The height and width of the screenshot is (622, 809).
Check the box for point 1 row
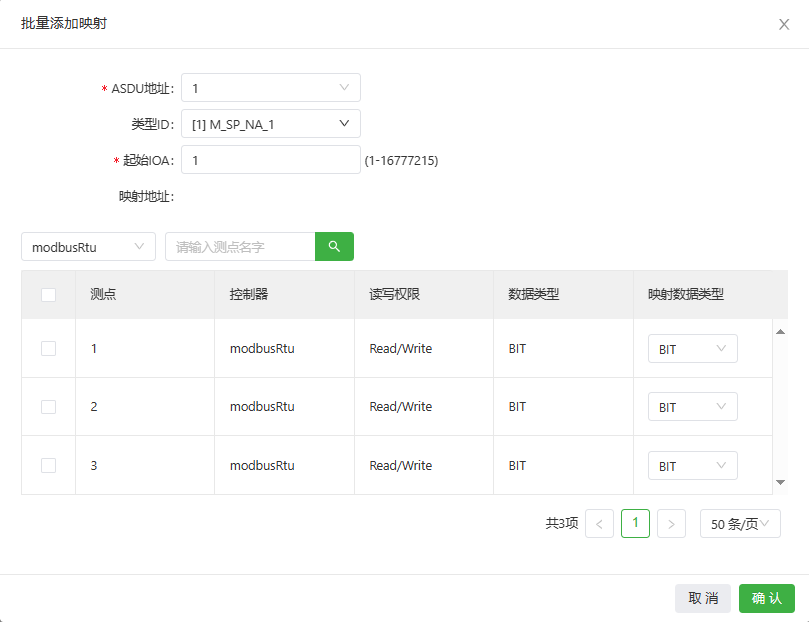click(48, 348)
